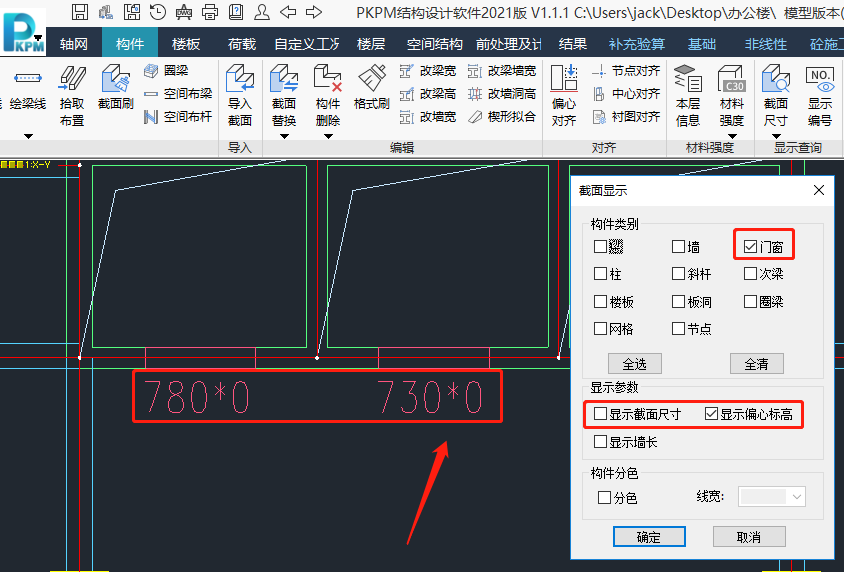Viewport: 844px width, 572px height.
Task: Click the 改梁宽 tool
Action: [x=428, y=70]
